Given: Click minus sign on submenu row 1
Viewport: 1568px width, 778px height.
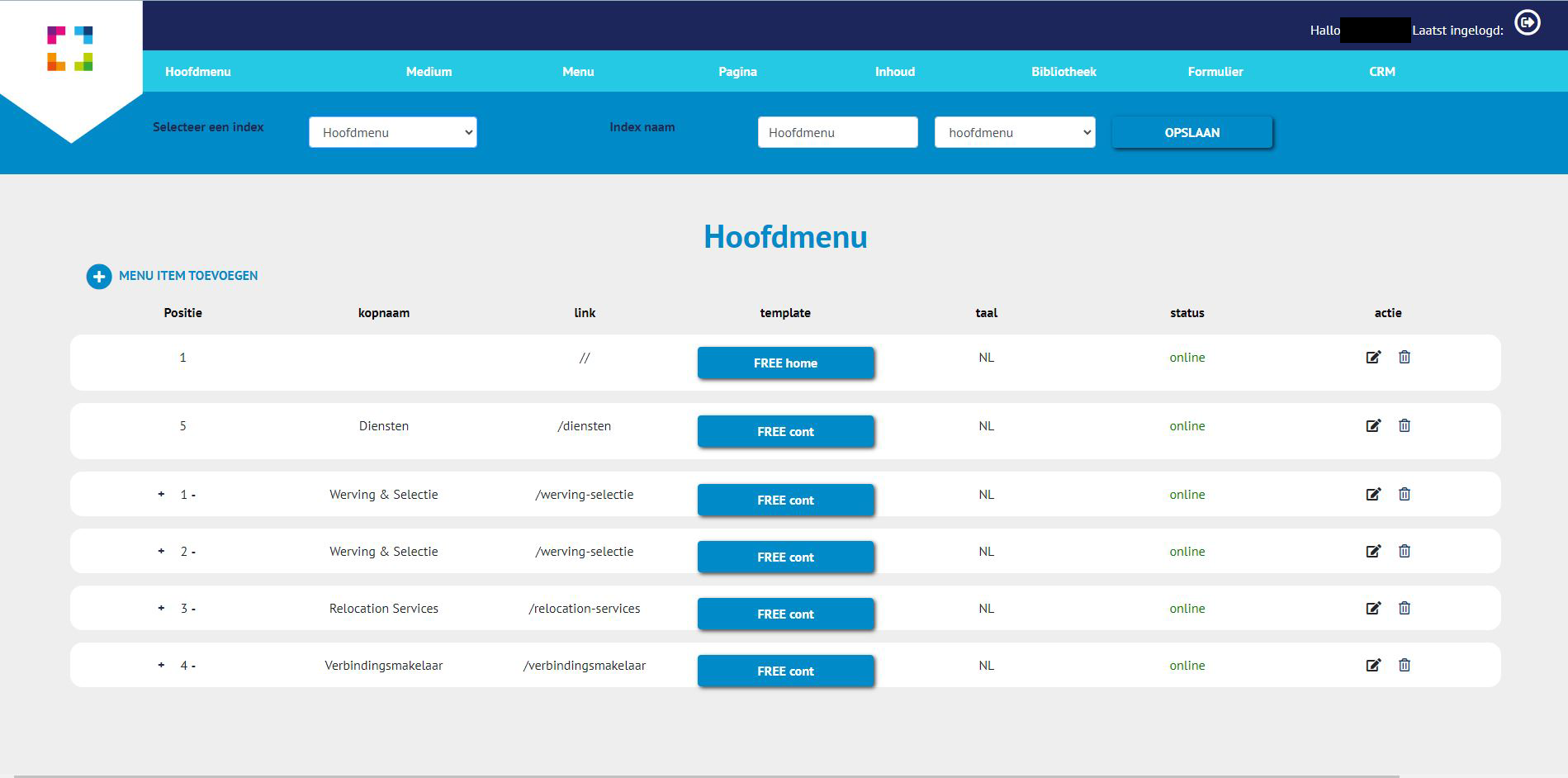Looking at the screenshot, I should click(193, 496).
